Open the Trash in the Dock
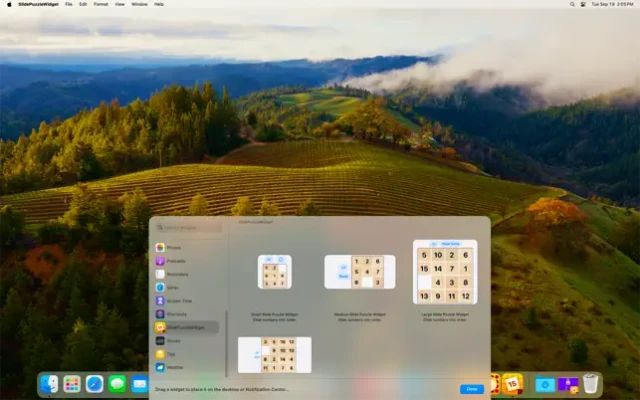Image resolution: width=640 pixels, height=400 pixels. point(590,384)
